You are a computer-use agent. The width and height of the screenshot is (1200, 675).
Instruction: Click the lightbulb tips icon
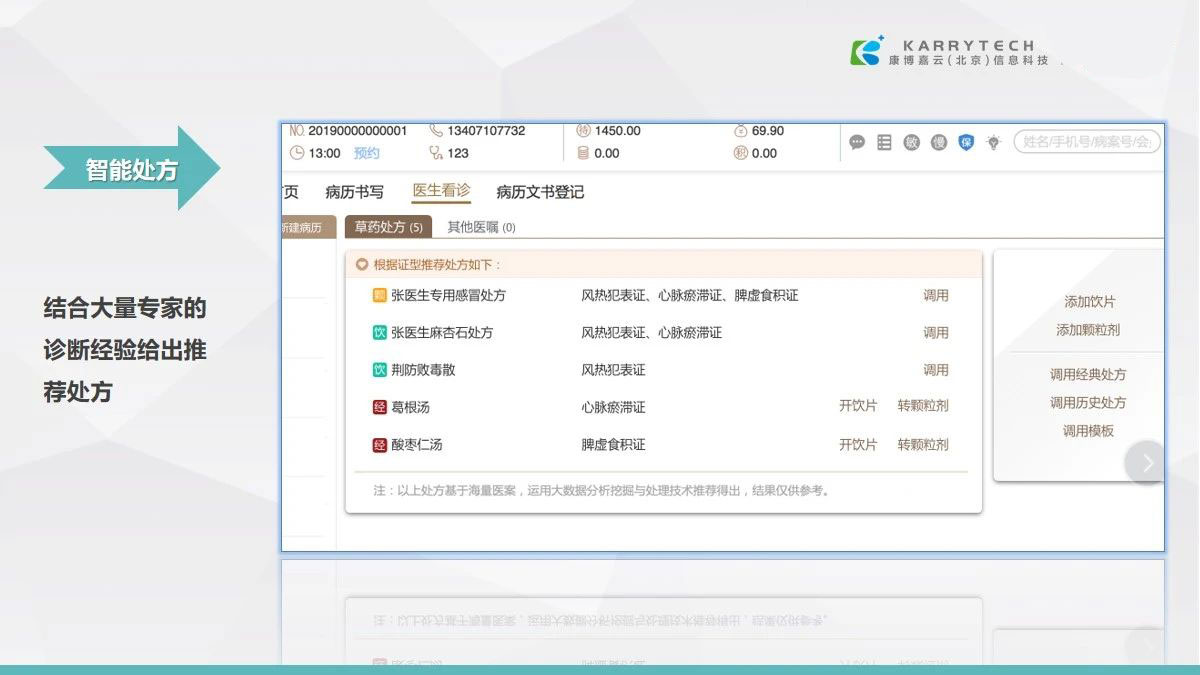pos(993,142)
